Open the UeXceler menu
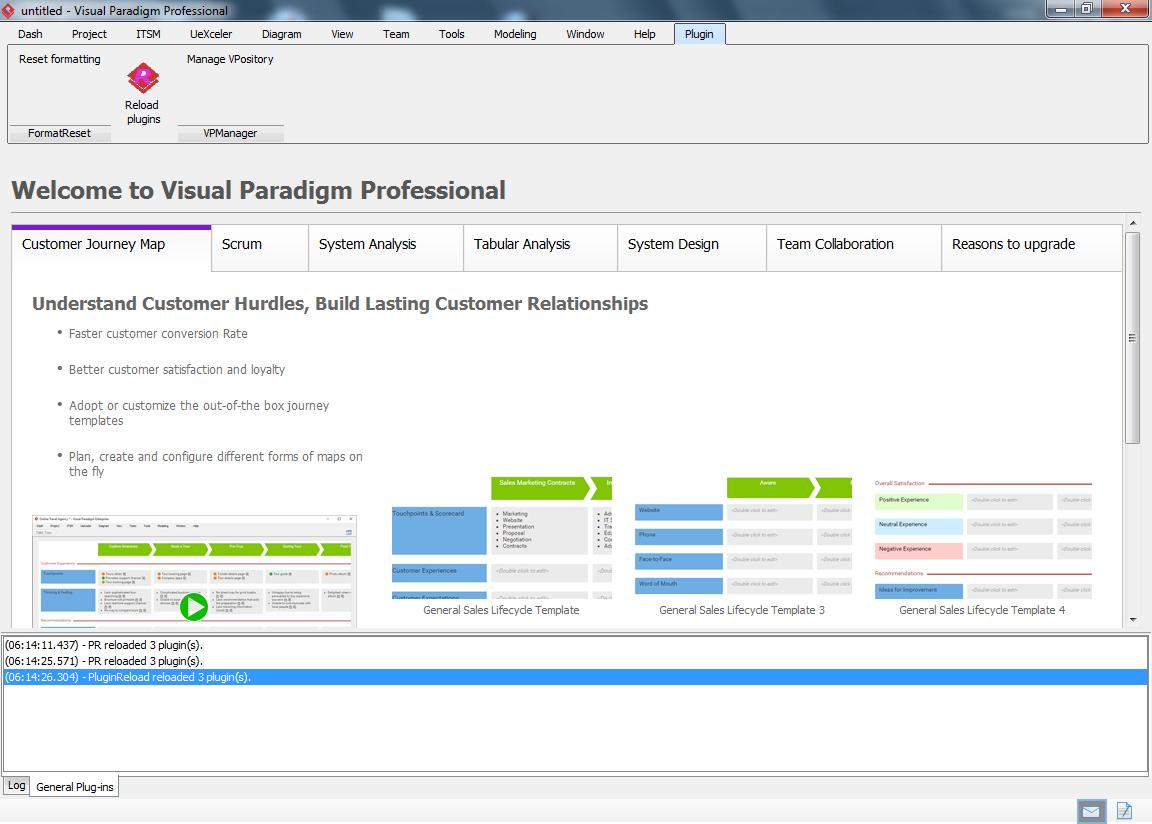 (211, 34)
